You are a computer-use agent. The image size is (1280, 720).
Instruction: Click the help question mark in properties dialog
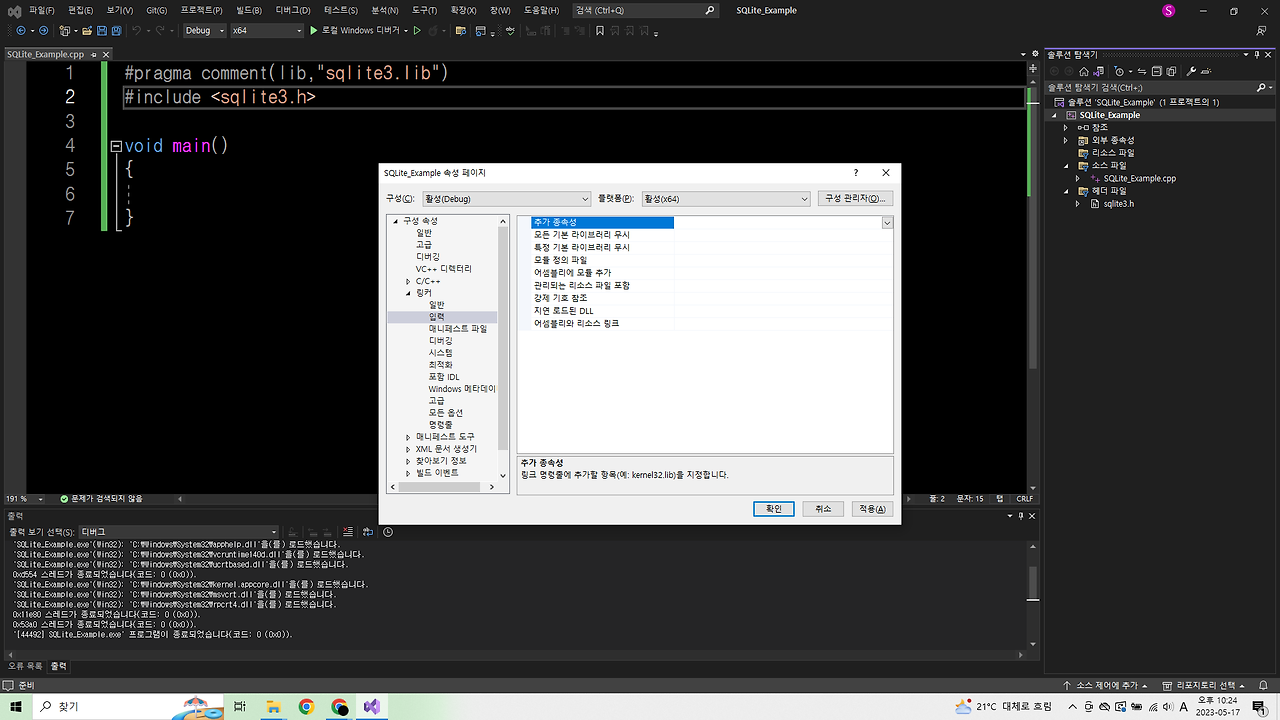855,173
